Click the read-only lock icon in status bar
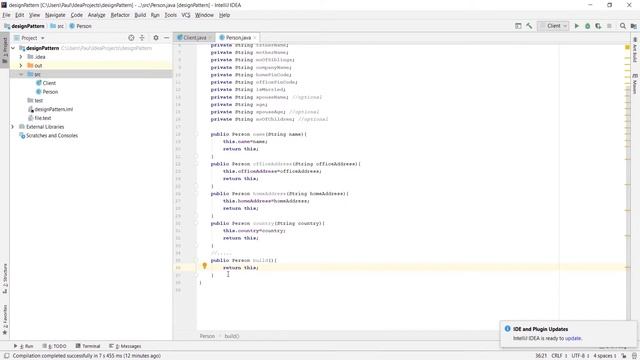This screenshot has width=640, height=360. point(624,356)
